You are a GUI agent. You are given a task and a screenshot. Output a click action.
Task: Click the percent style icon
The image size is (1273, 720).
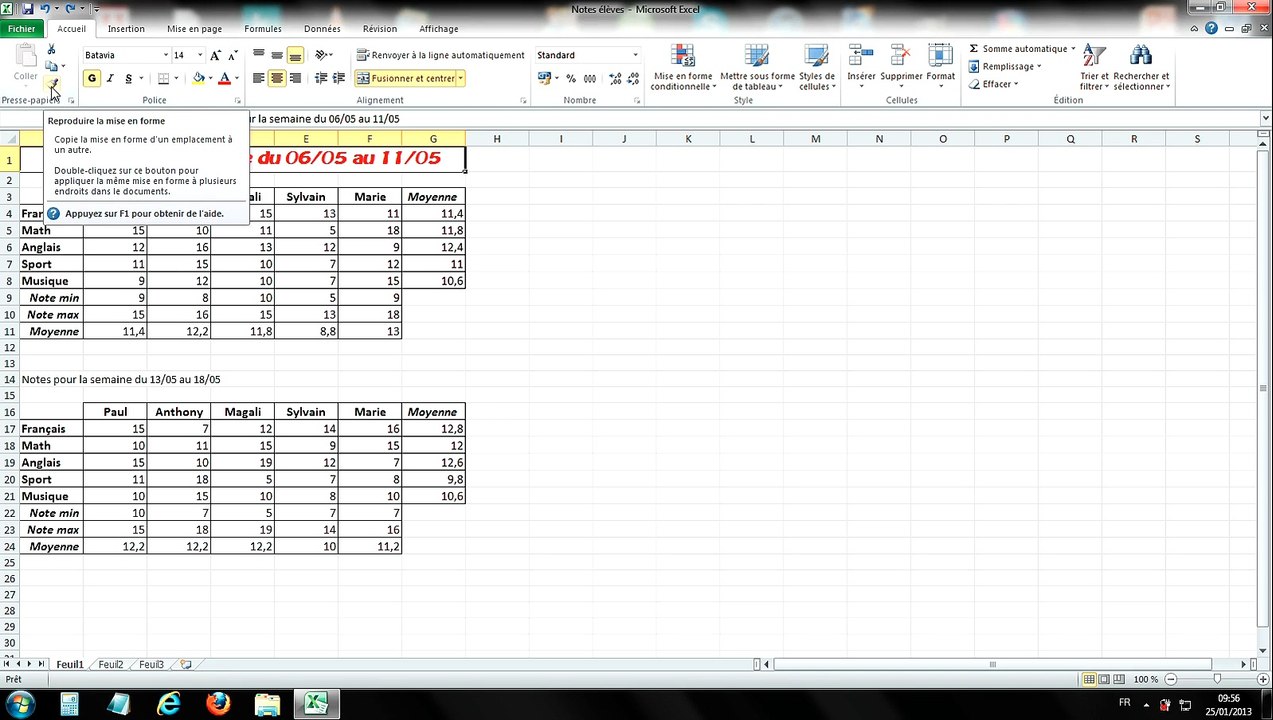click(x=571, y=78)
